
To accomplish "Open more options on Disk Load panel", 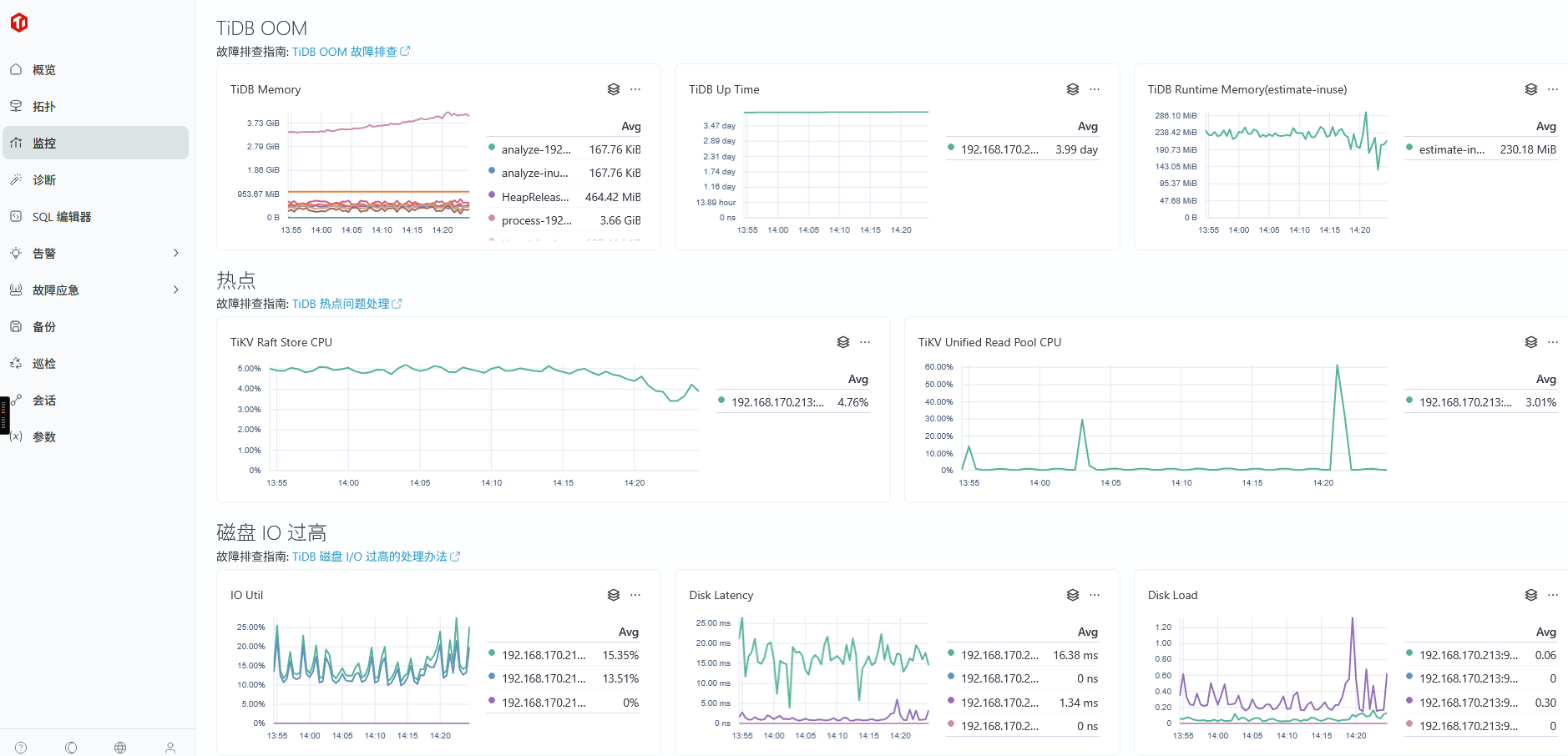I will tap(1553, 595).
